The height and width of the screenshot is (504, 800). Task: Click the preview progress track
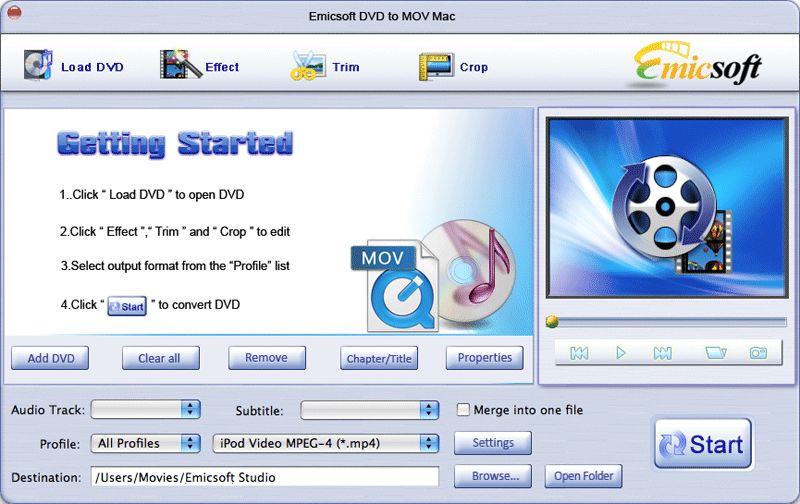coord(672,322)
